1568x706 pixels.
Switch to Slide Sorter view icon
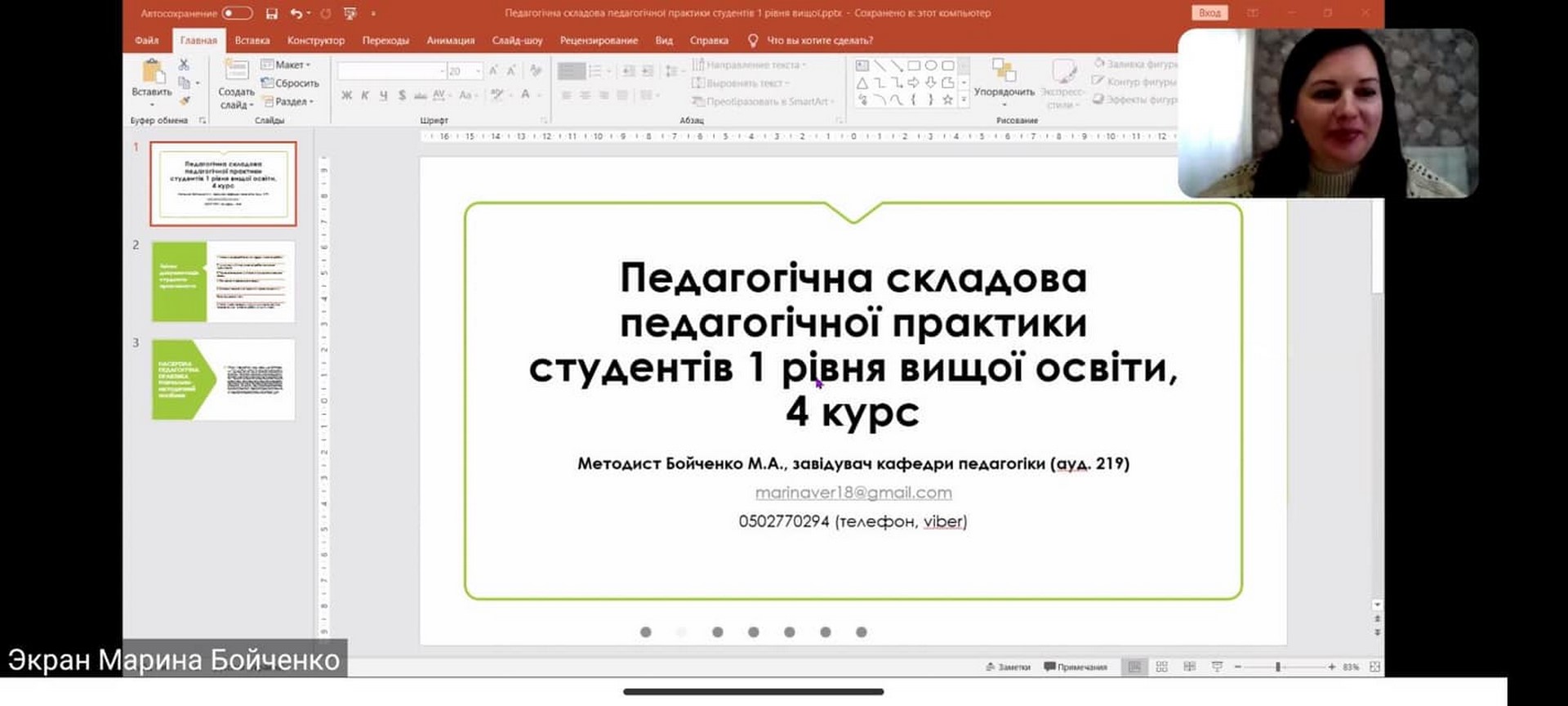(x=1161, y=667)
